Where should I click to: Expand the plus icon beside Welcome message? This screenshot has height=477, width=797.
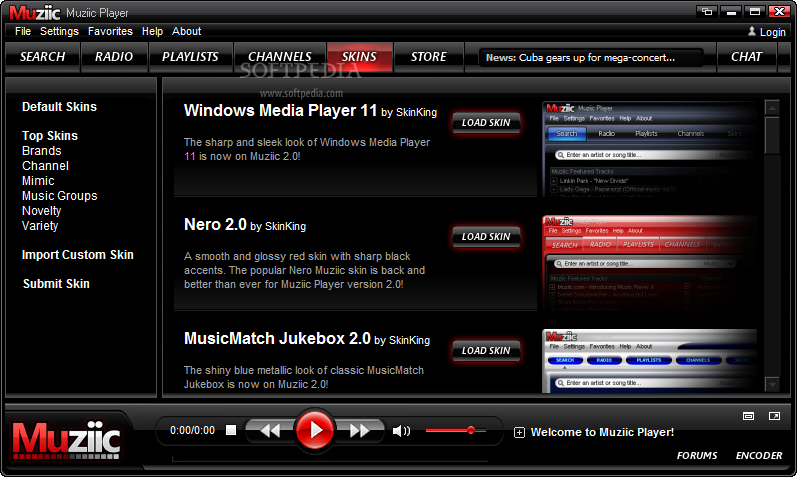click(519, 433)
